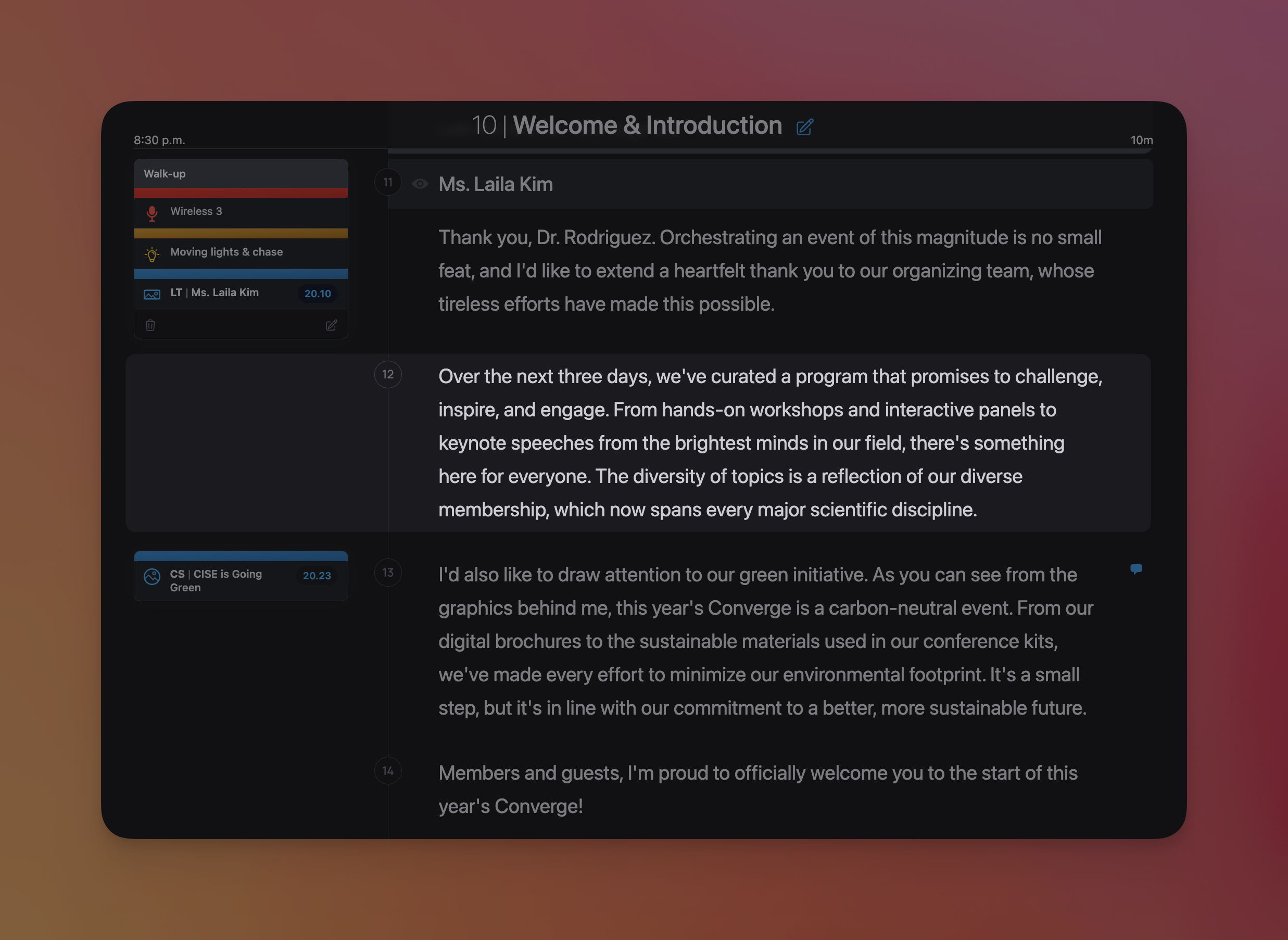1288x940 pixels.
Task: Click the 20.10 cue number badge
Action: point(318,294)
